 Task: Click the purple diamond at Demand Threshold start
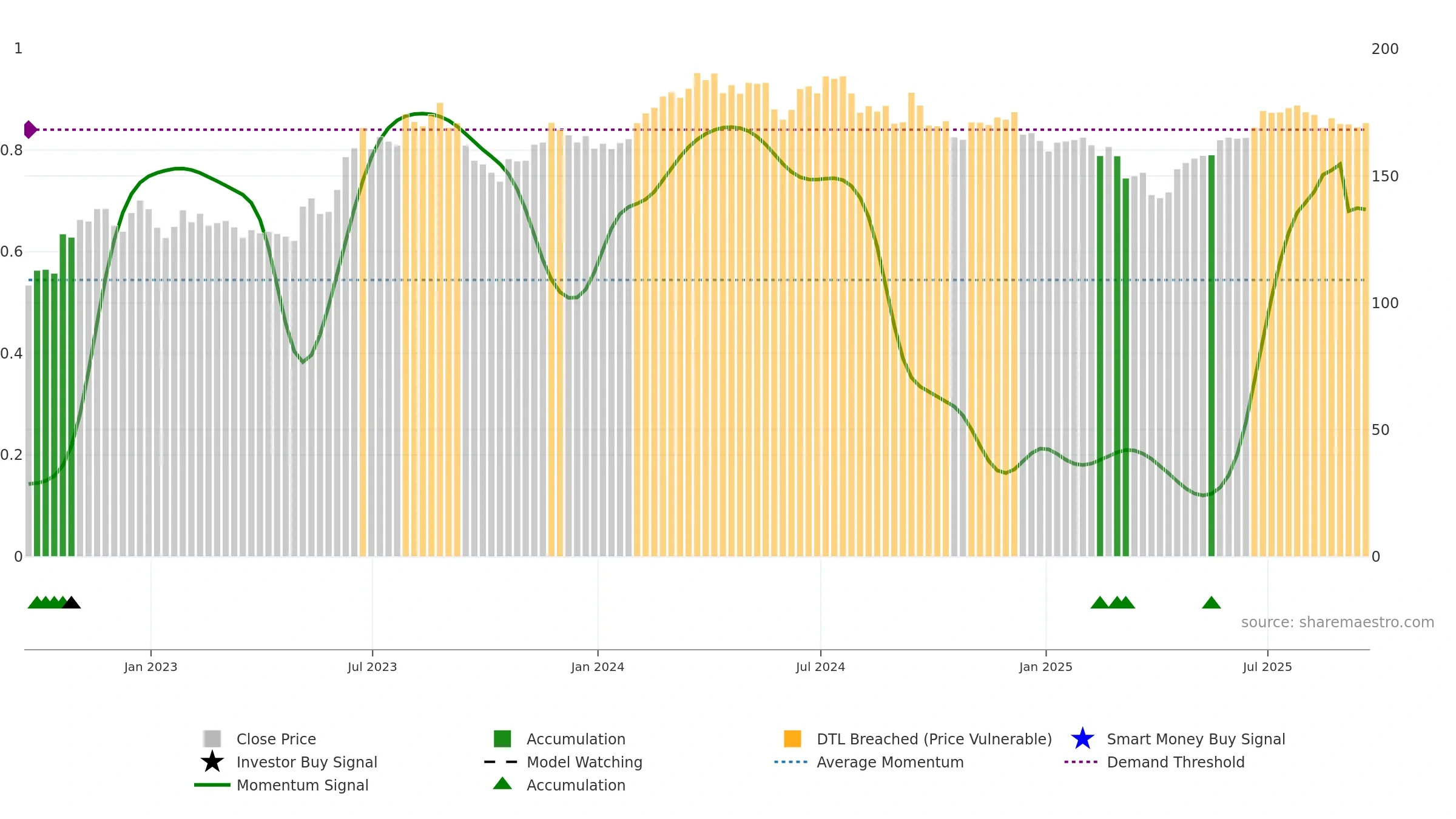click(30, 129)
